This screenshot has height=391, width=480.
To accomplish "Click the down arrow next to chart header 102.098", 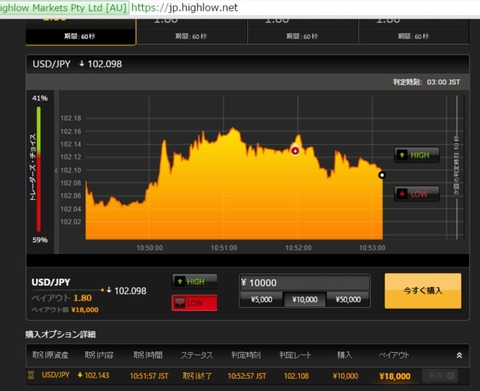I will point(82,63).
